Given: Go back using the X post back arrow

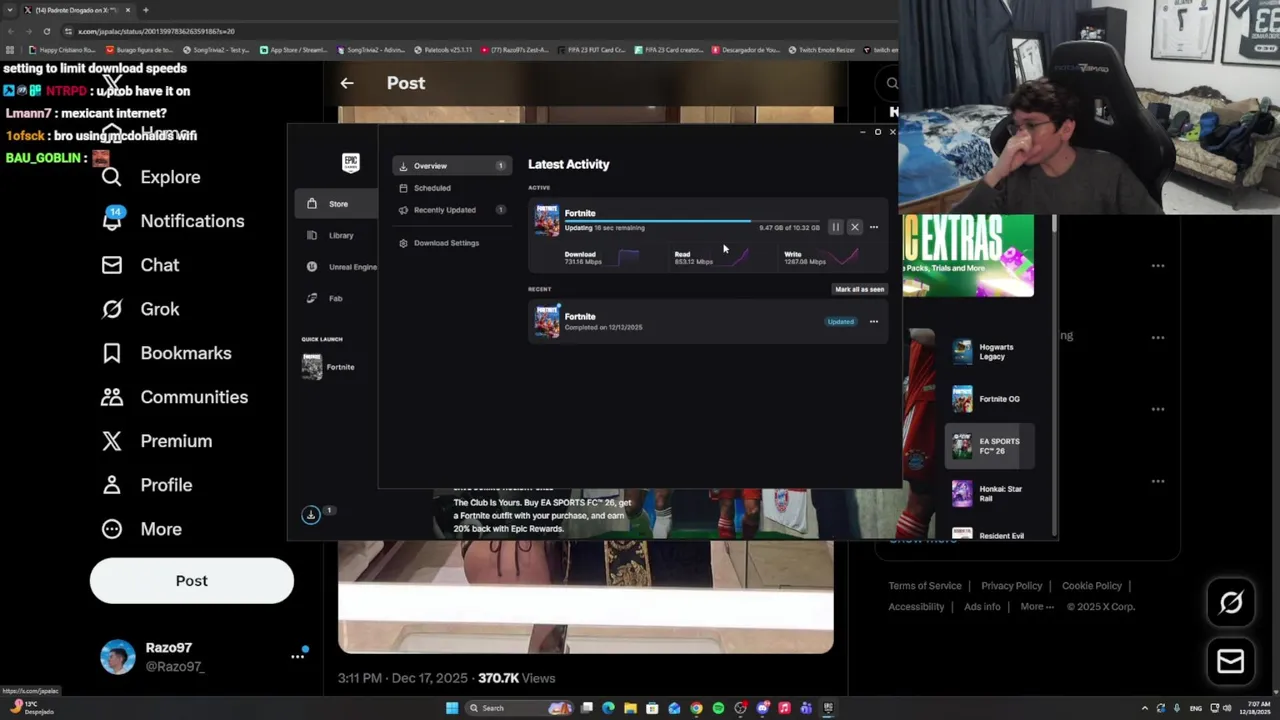Looking at the screenshot, I should tap(347, 83).
